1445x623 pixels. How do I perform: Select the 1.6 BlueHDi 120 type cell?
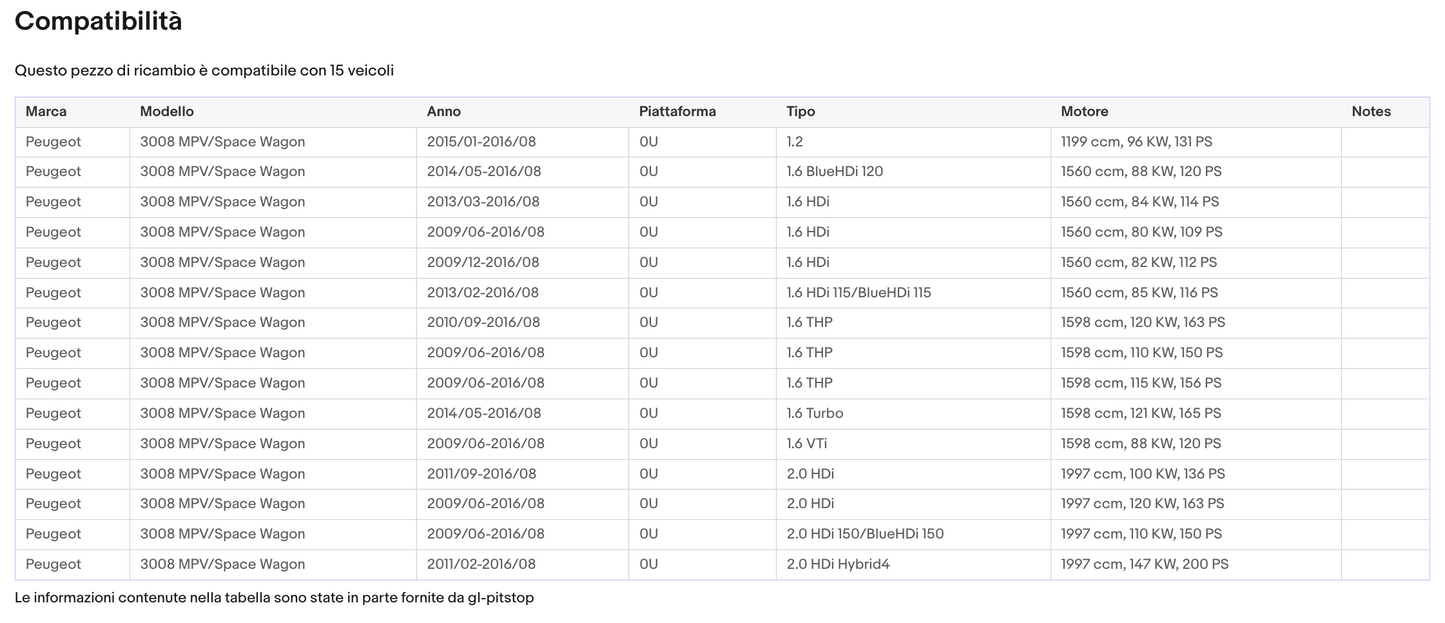coord(834,172)
